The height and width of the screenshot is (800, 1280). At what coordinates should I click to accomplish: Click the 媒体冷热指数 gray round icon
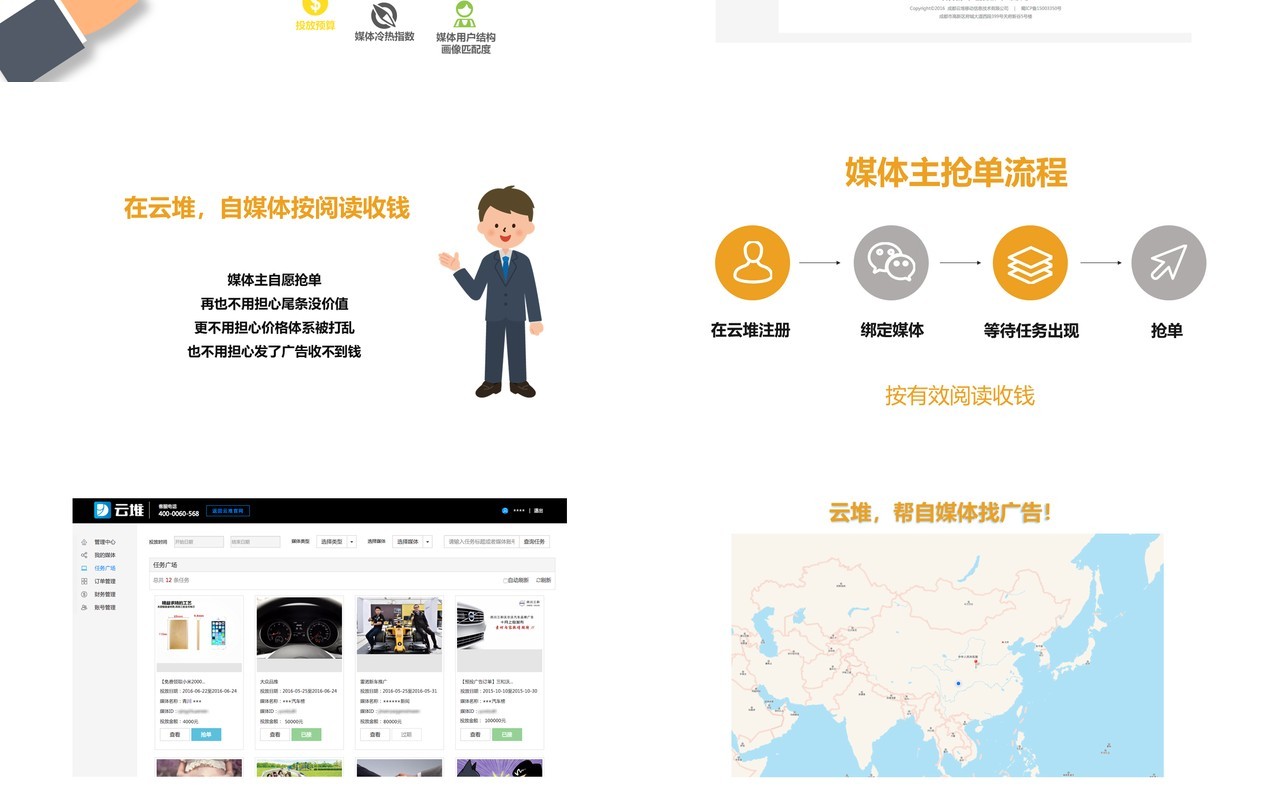pos(384,15)
